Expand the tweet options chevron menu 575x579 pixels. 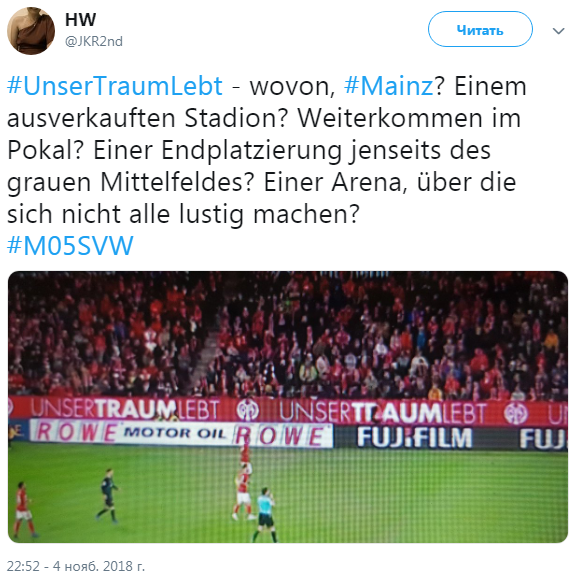[558, 31]
